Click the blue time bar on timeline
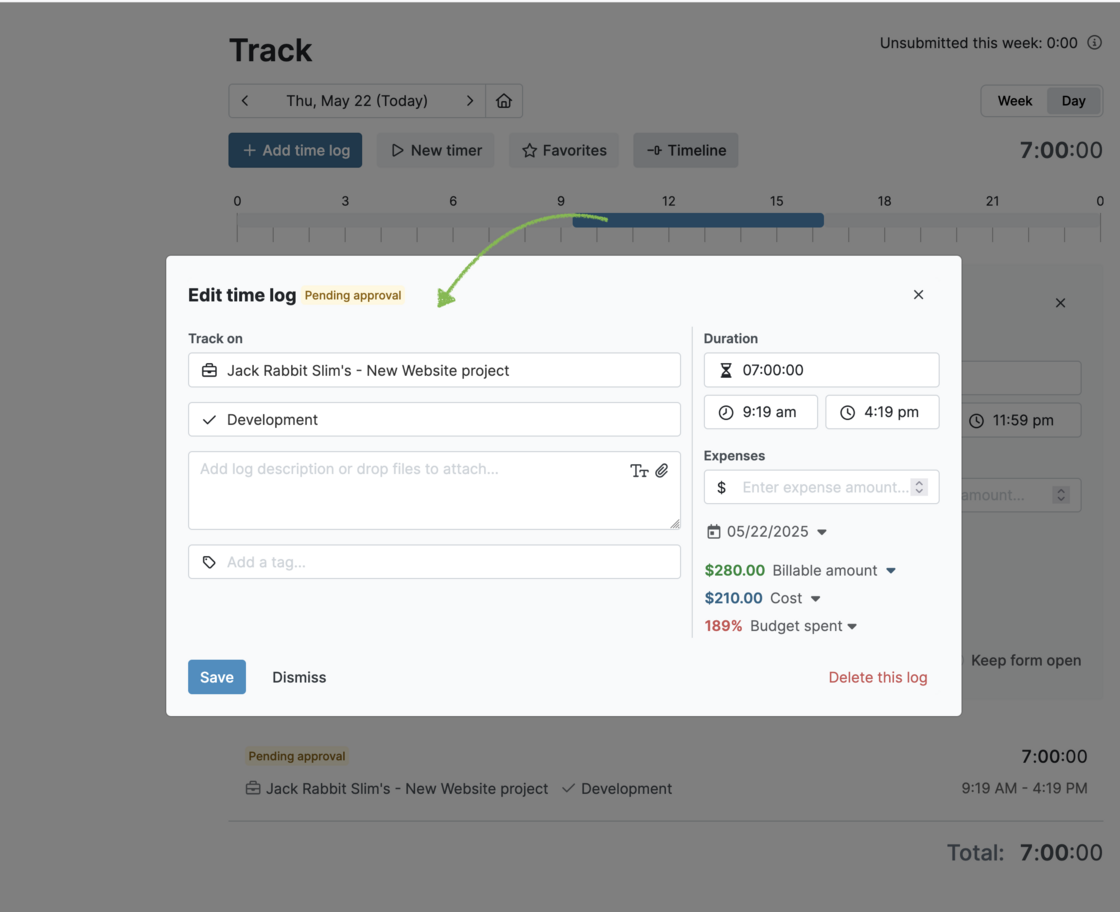Screen dimensions: 1120x912 click(698, 220)
